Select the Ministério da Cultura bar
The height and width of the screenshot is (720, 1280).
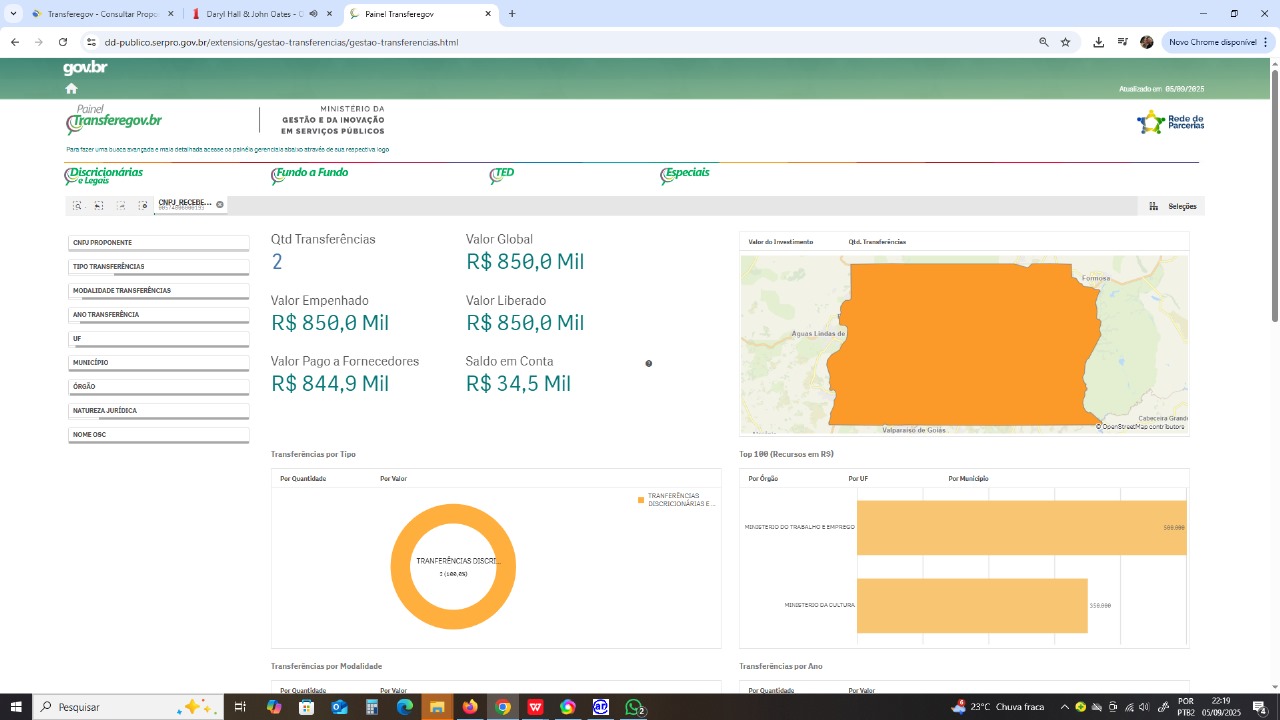(x=972, y=606)
